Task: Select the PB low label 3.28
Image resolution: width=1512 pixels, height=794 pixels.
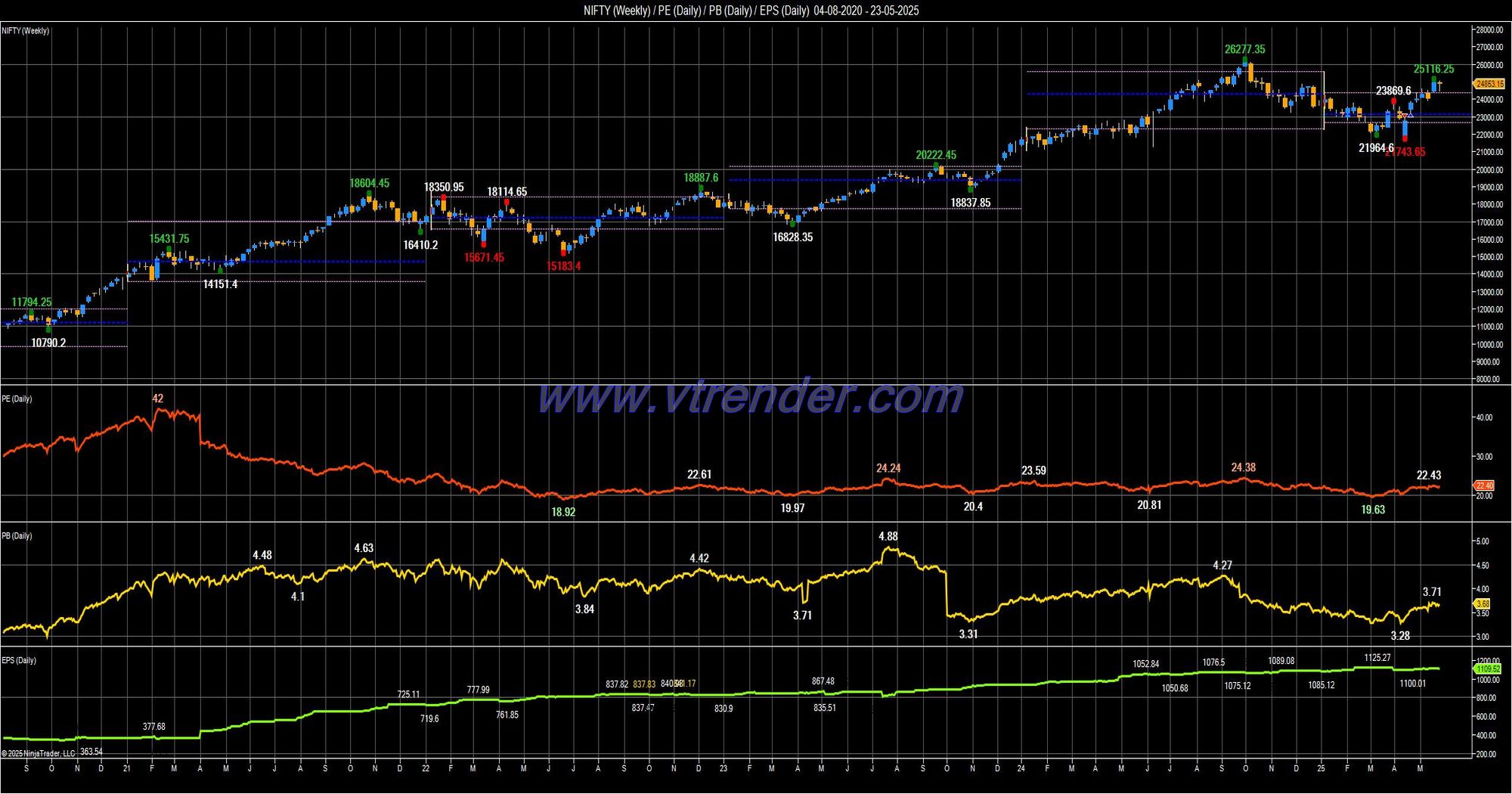Action: pos(1400,636)
